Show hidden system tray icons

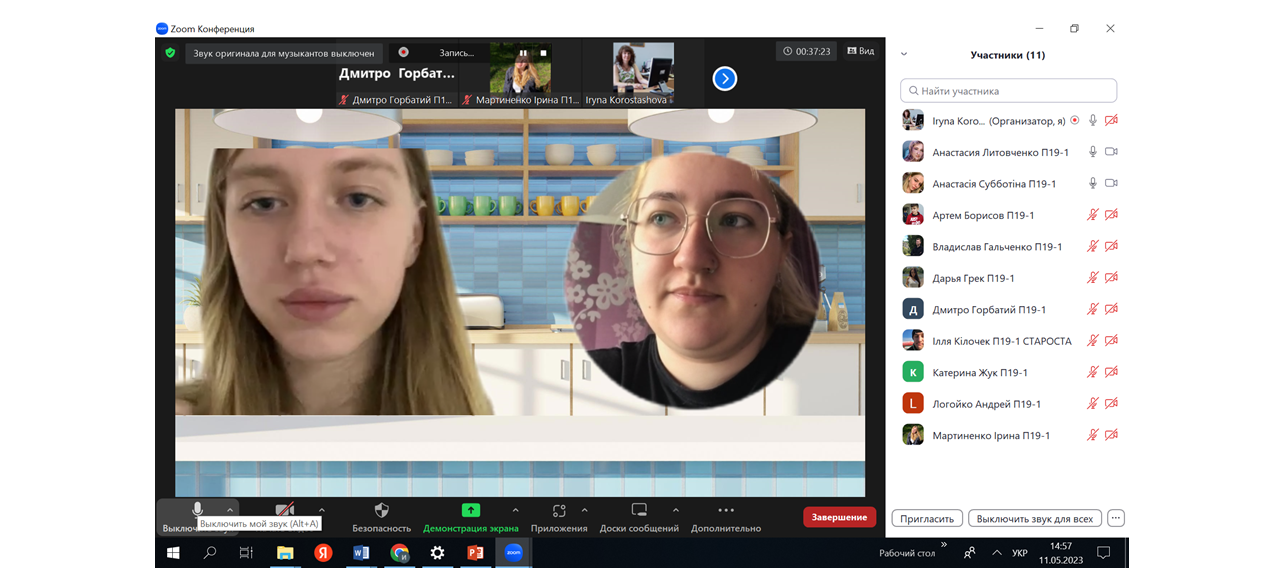pyautogui.click(x=996, y=552)
